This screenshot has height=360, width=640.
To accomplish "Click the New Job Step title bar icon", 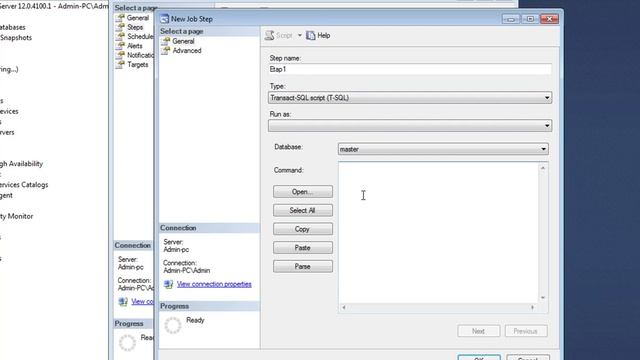I will tap(164, 19).
